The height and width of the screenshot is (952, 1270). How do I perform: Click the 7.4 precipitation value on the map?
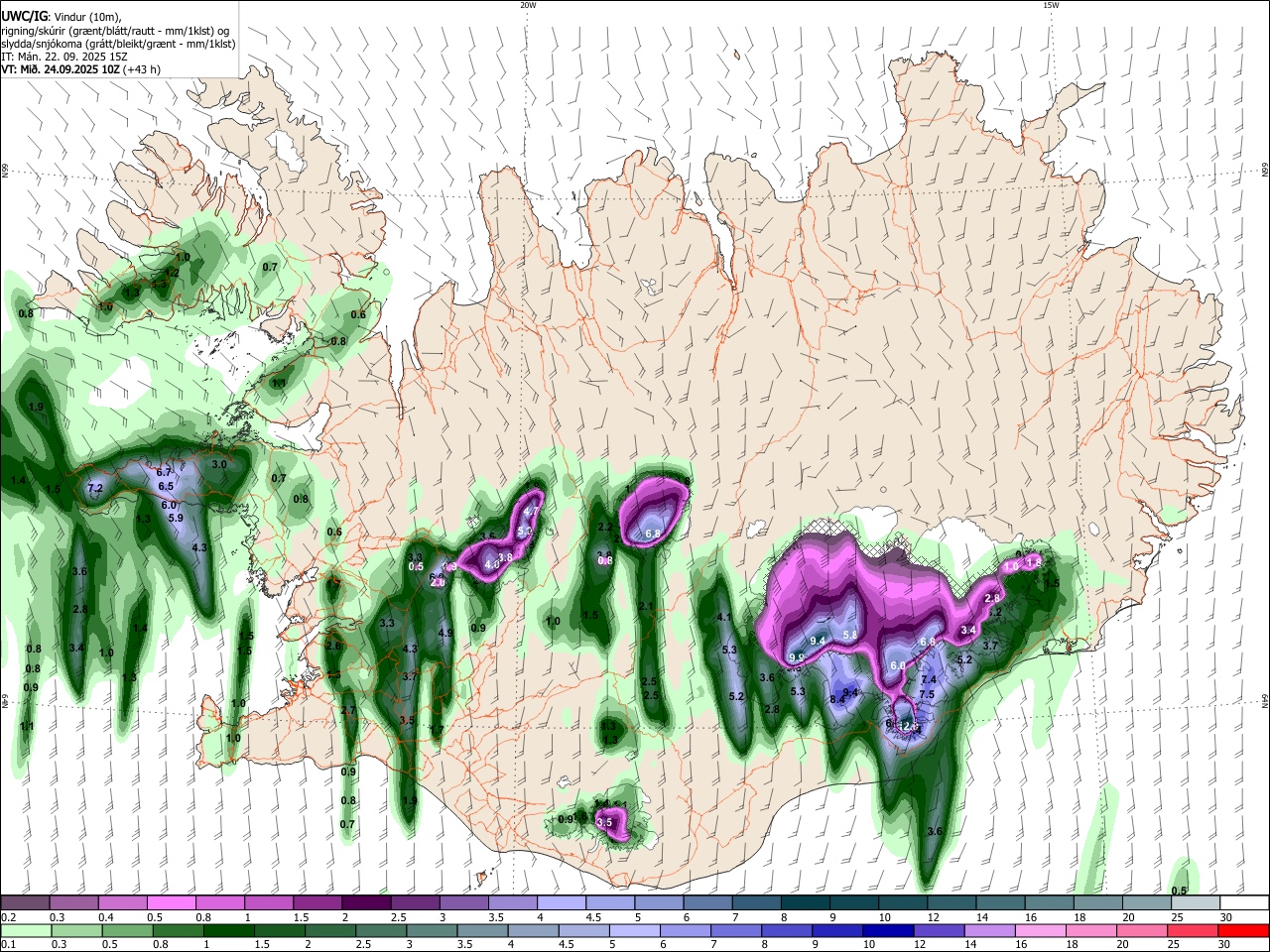tap(929, 679)
